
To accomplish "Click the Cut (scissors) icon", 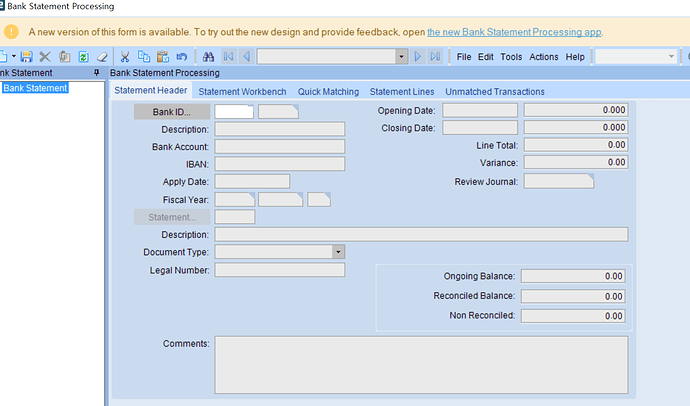I will (x=125, y=57).
